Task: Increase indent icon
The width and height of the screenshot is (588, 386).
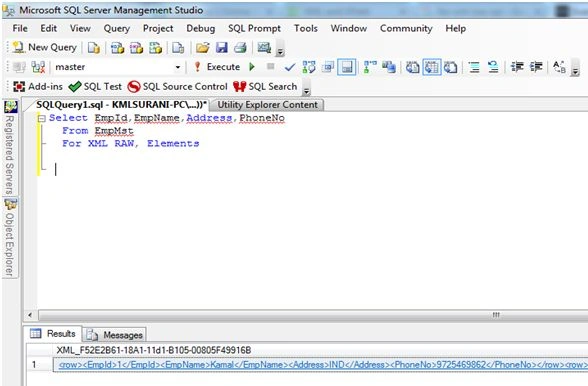Action: [536, 67]
